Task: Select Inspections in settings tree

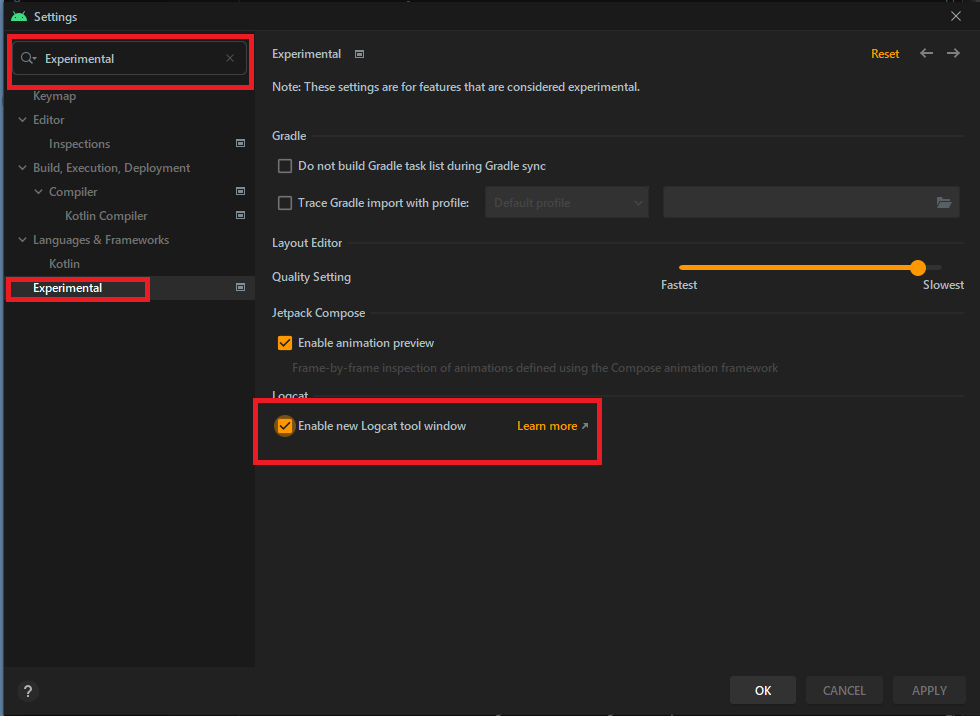Action: pos(79,144)
